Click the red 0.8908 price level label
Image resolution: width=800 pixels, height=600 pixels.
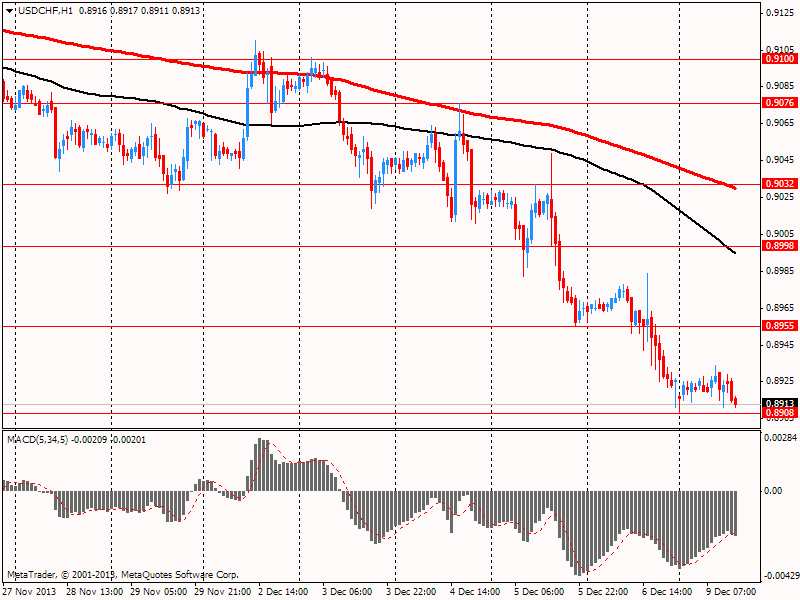(x=780, y=413)
